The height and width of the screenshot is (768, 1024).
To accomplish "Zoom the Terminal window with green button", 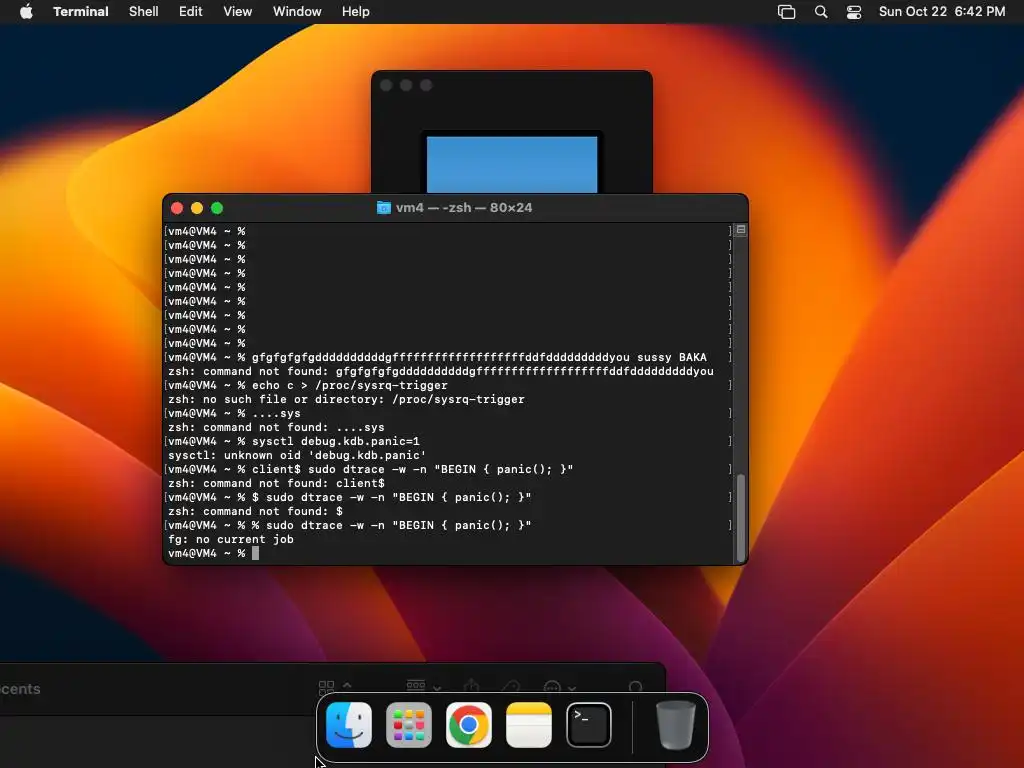I will pyautogui.click(x=217, y=208).
